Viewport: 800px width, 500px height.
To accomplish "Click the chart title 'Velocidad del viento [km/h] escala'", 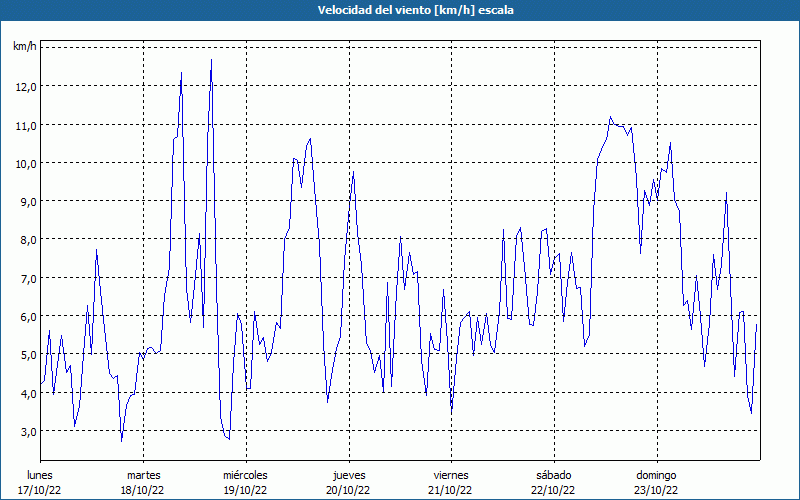I will click(415, 10).
